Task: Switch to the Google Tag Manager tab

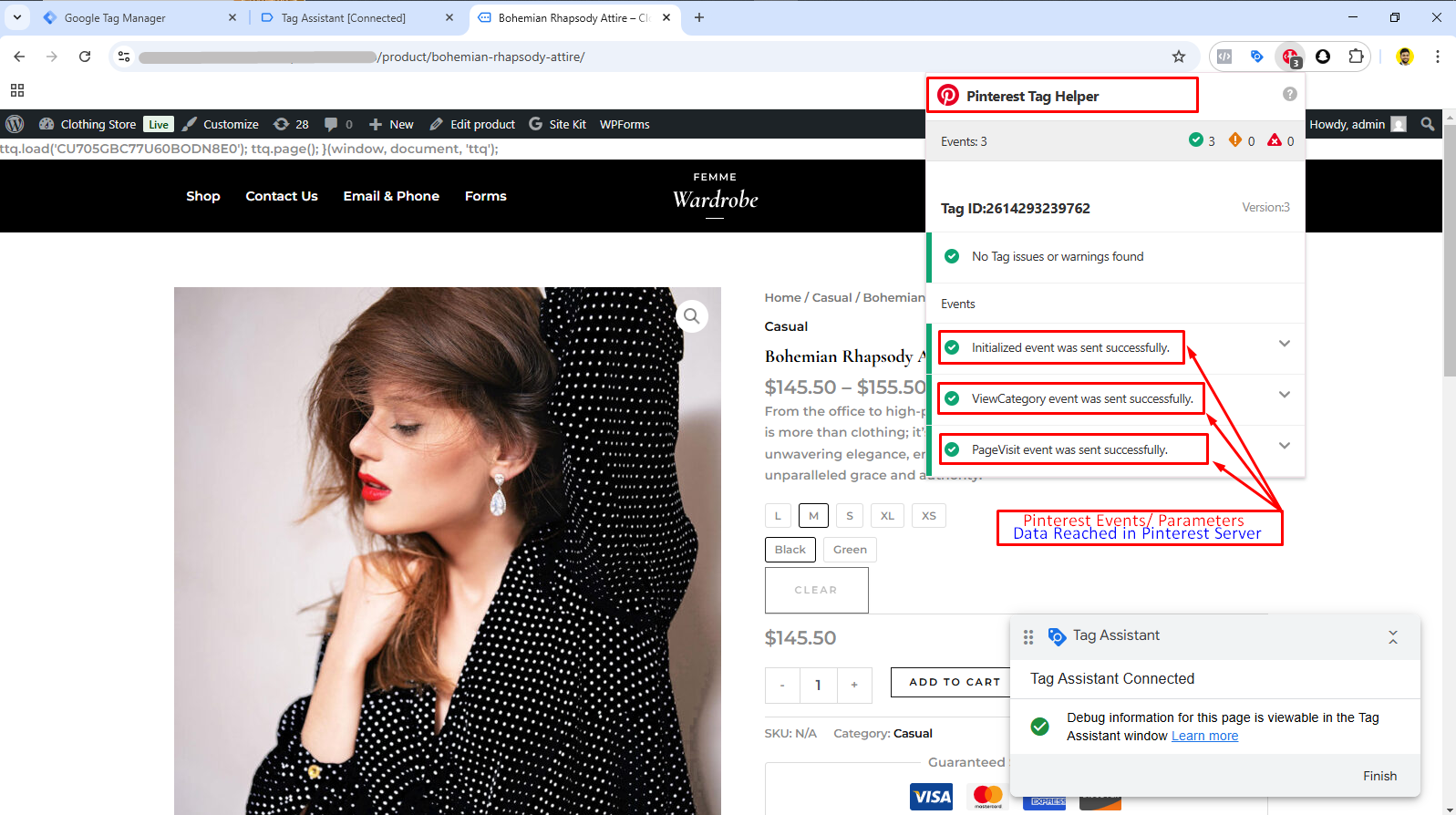Action: tap(115, 18)
